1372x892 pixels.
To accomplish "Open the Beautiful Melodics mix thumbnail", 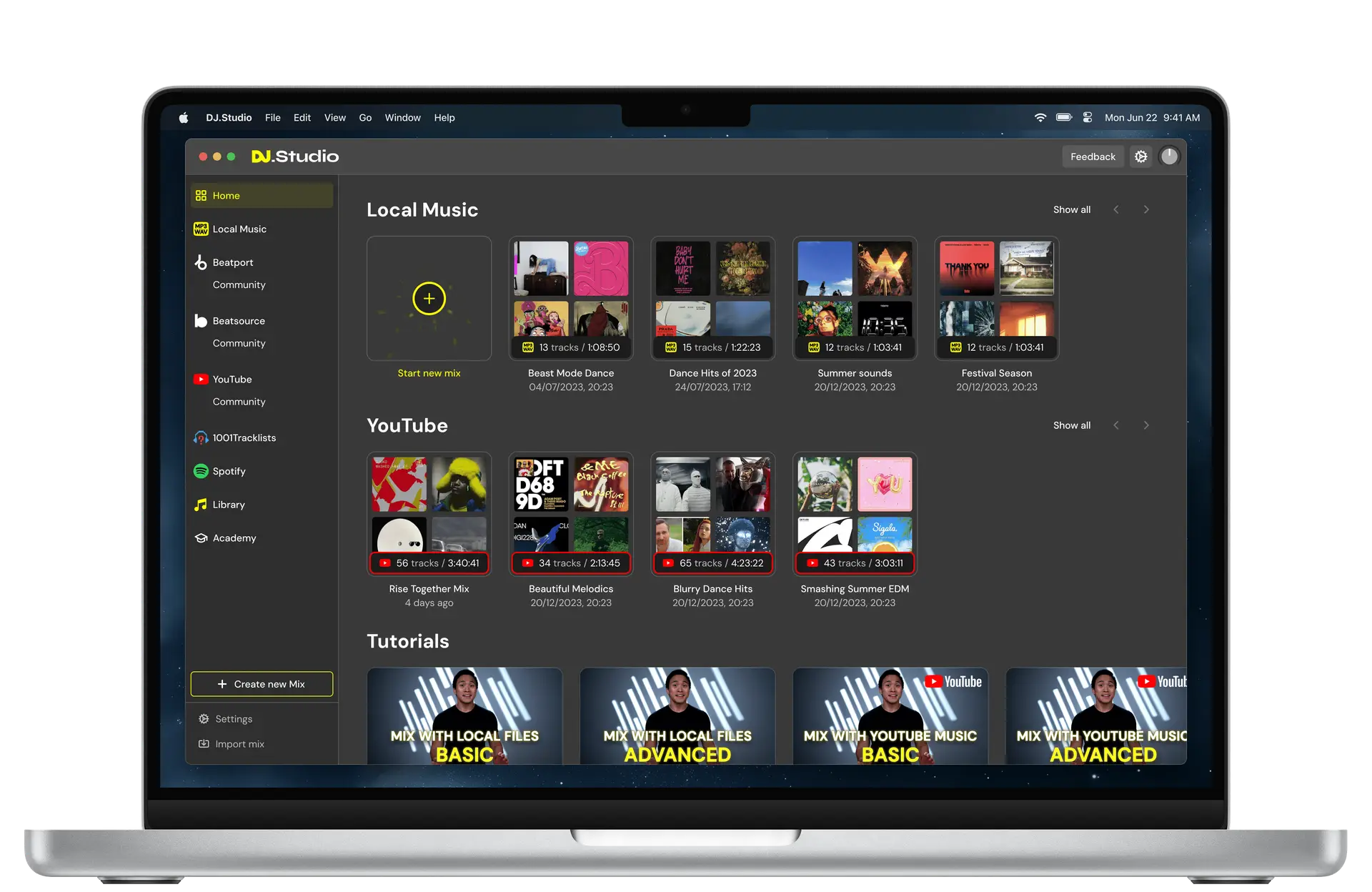I will click(x=571, y=514).
